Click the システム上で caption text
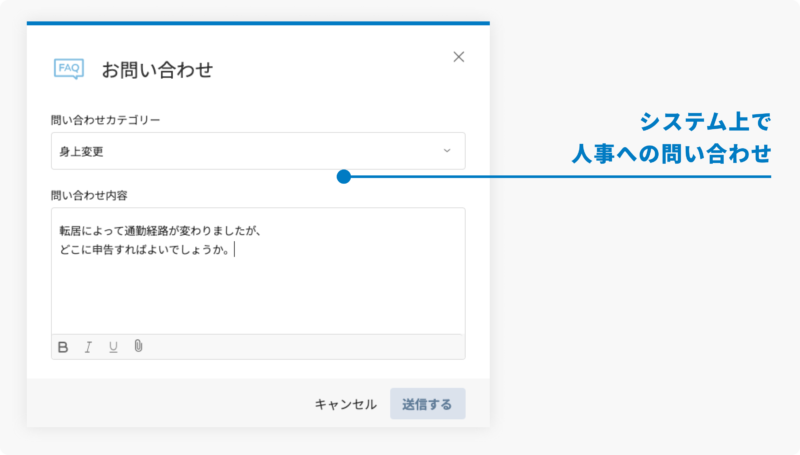The image size is (800, 455). tap(705, 122)
